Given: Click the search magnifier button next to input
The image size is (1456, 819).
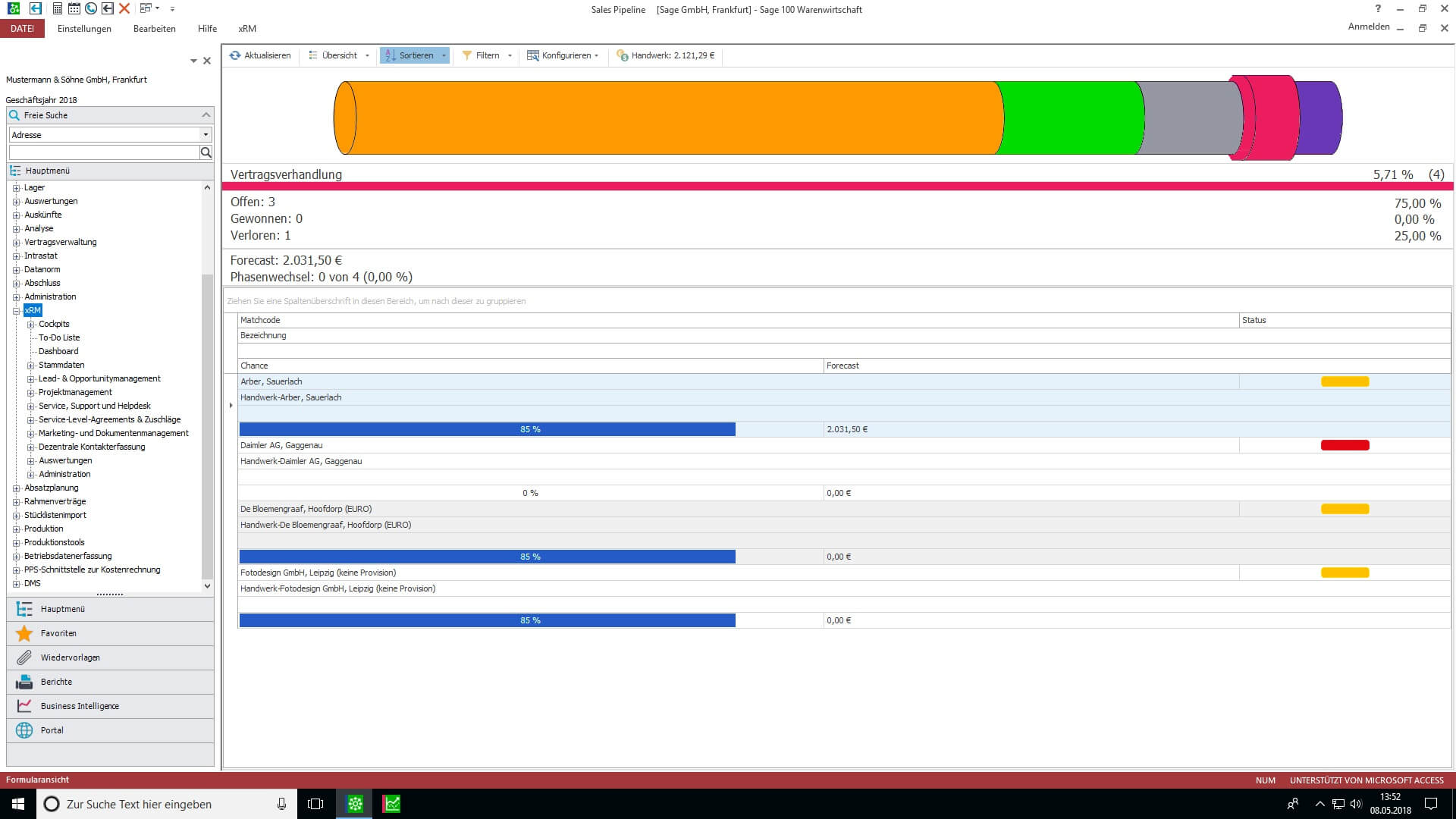Looking at the screenshot, I should (x=206, y=152).
